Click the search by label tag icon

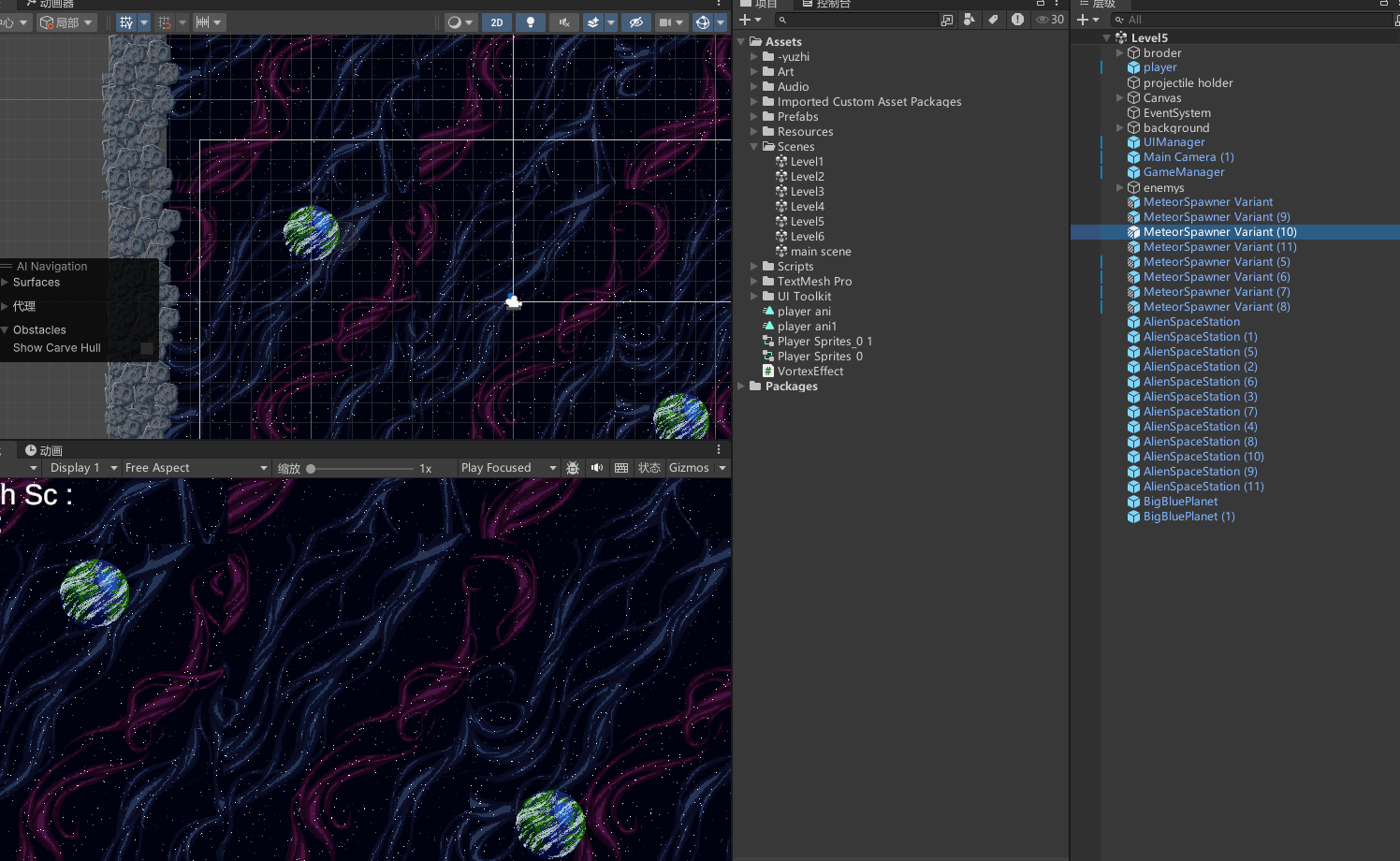point(993,20)
